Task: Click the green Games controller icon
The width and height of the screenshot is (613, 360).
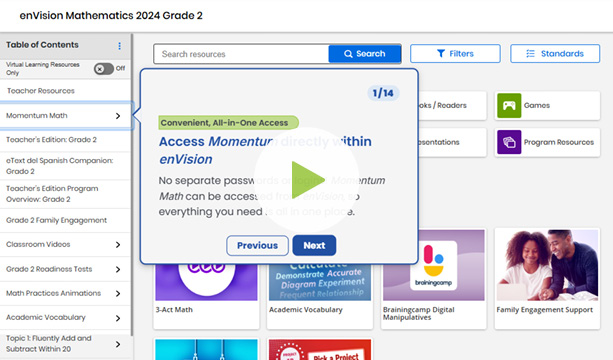Action: [509, 106]
